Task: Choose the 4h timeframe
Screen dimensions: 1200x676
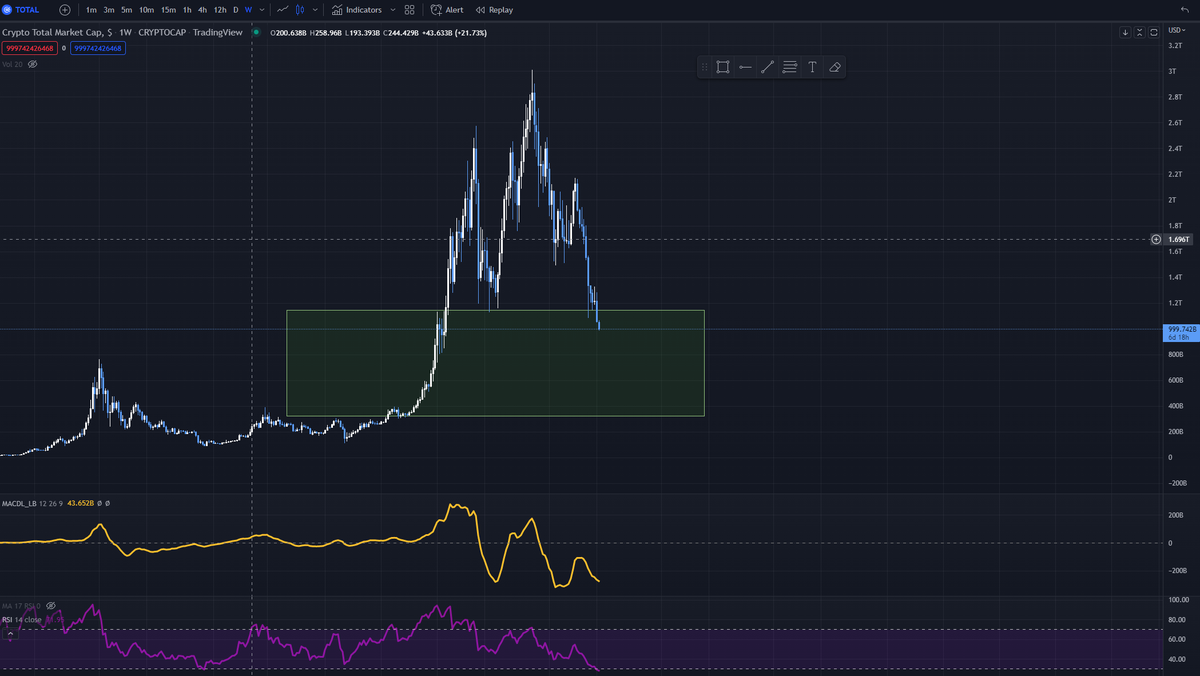Action: (202, 9)
